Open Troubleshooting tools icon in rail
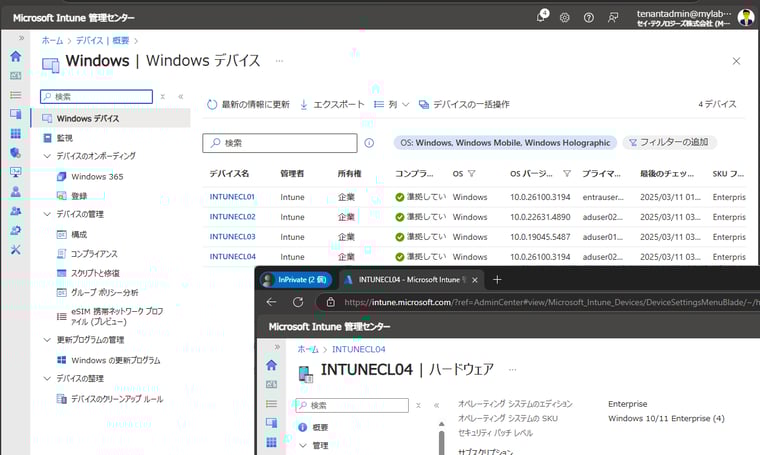 click(x=16, y=250)
